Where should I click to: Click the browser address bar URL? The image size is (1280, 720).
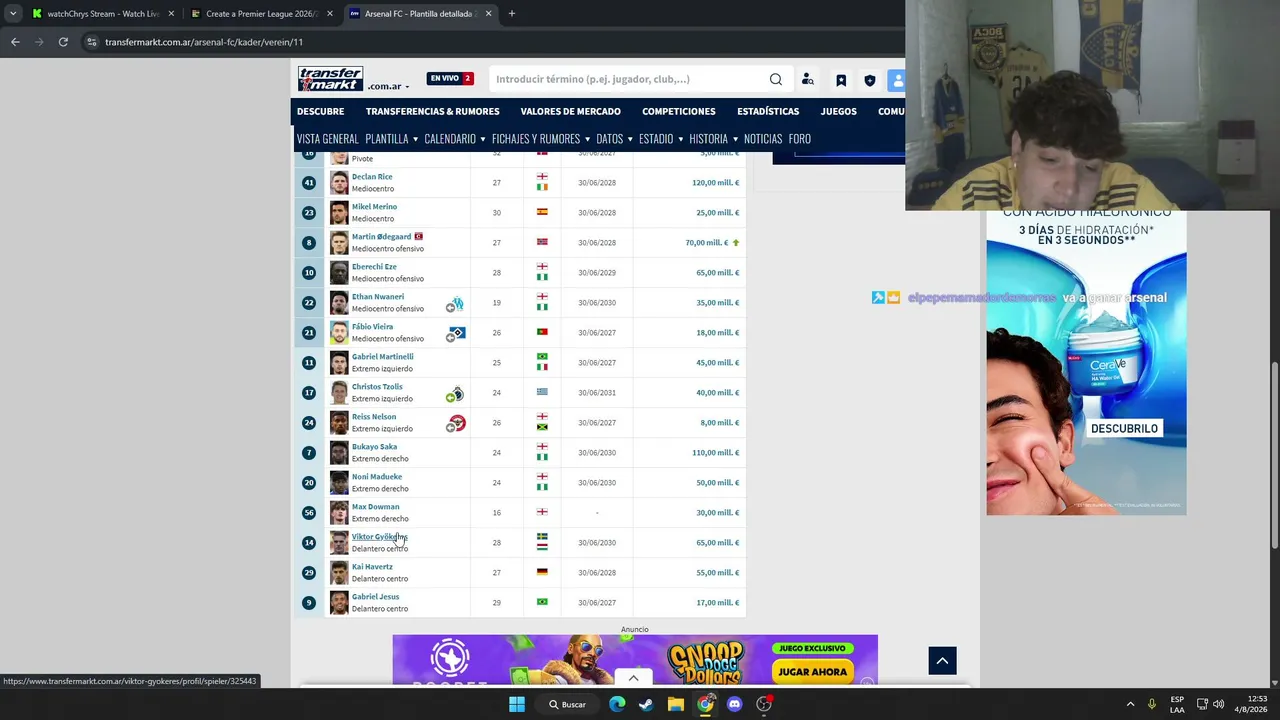click(204, 42)
